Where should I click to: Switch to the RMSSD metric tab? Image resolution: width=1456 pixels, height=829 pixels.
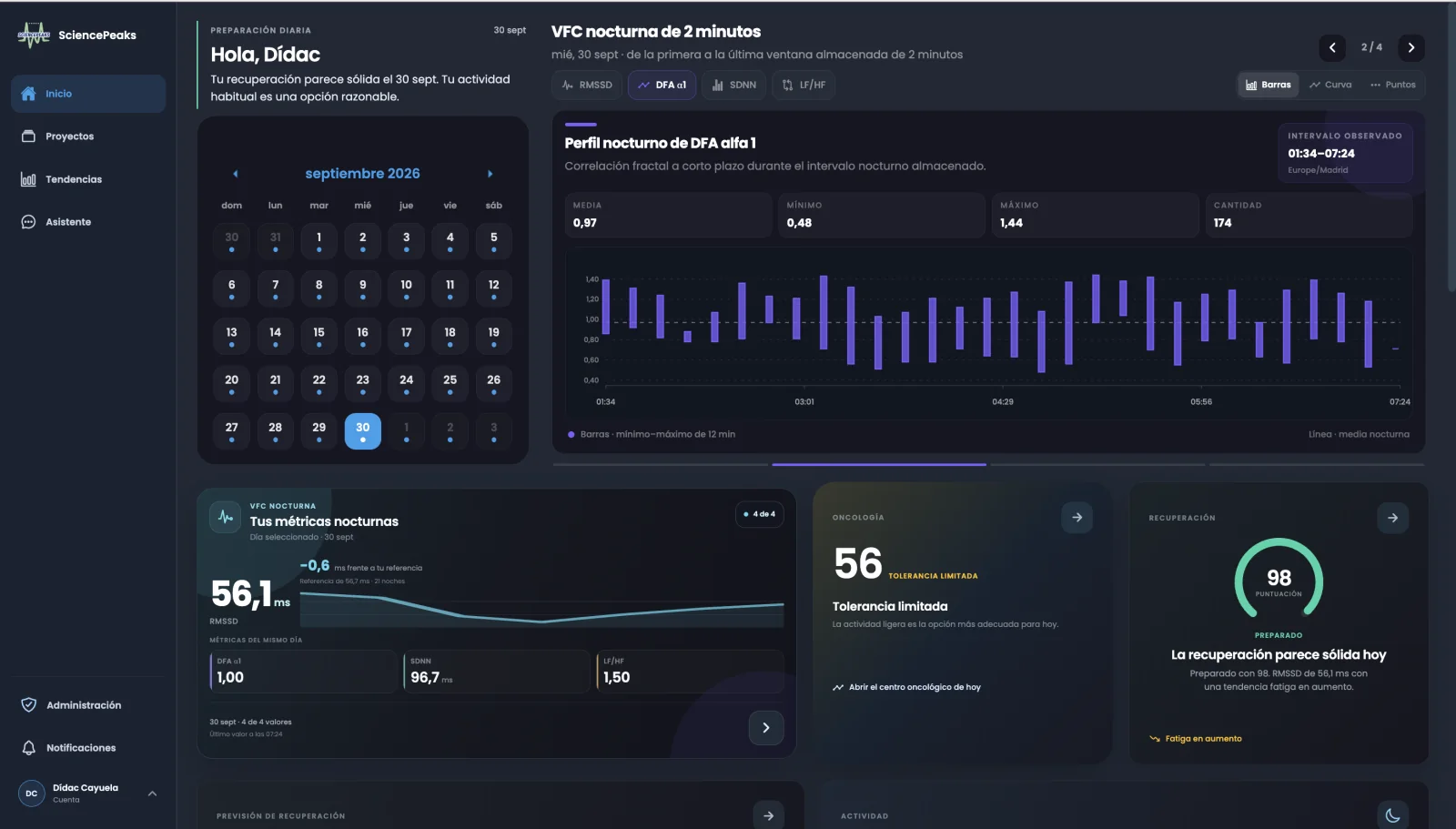click(x=587, y=85)
